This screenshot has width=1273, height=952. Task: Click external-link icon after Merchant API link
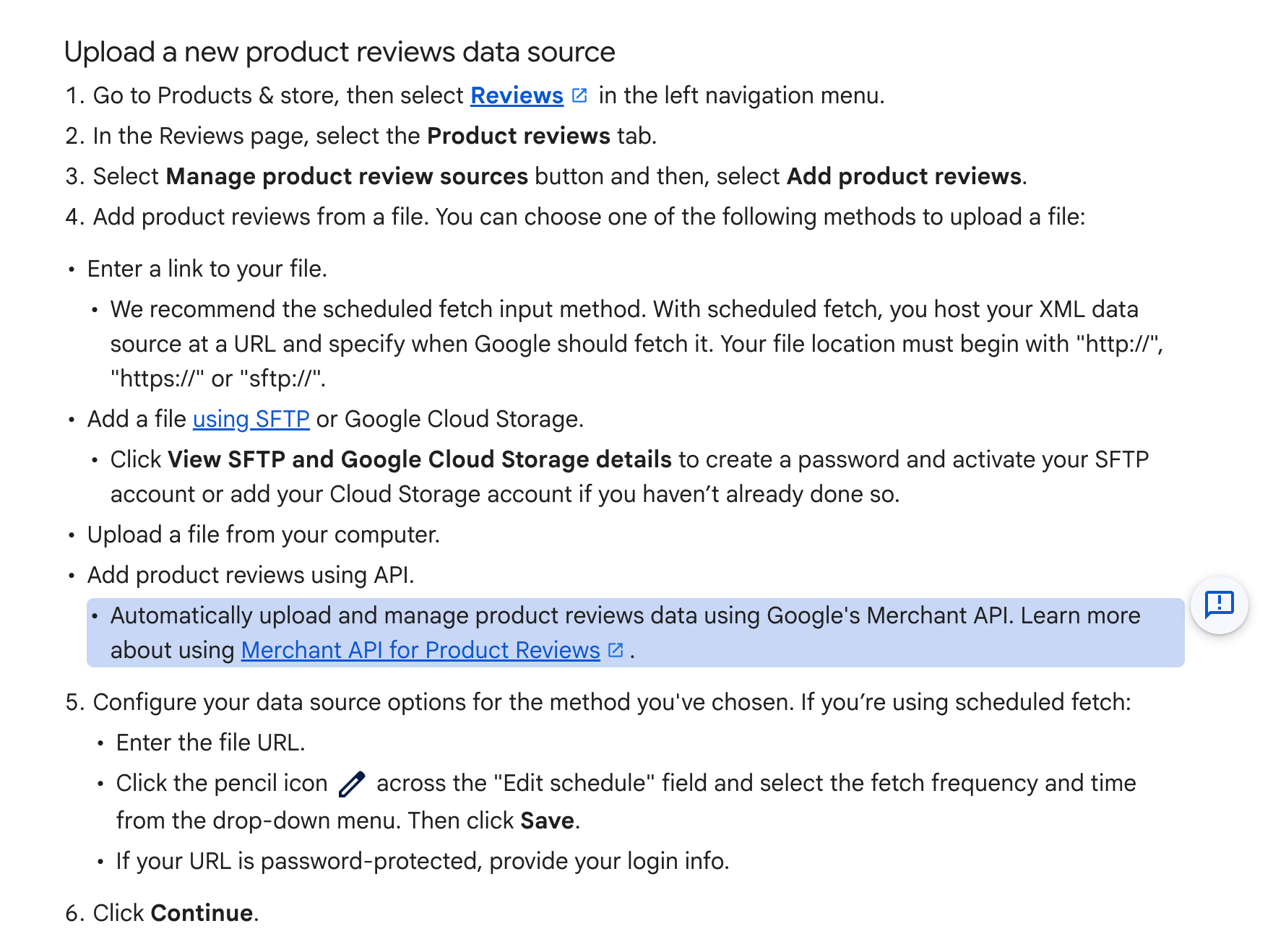point(616,650)
